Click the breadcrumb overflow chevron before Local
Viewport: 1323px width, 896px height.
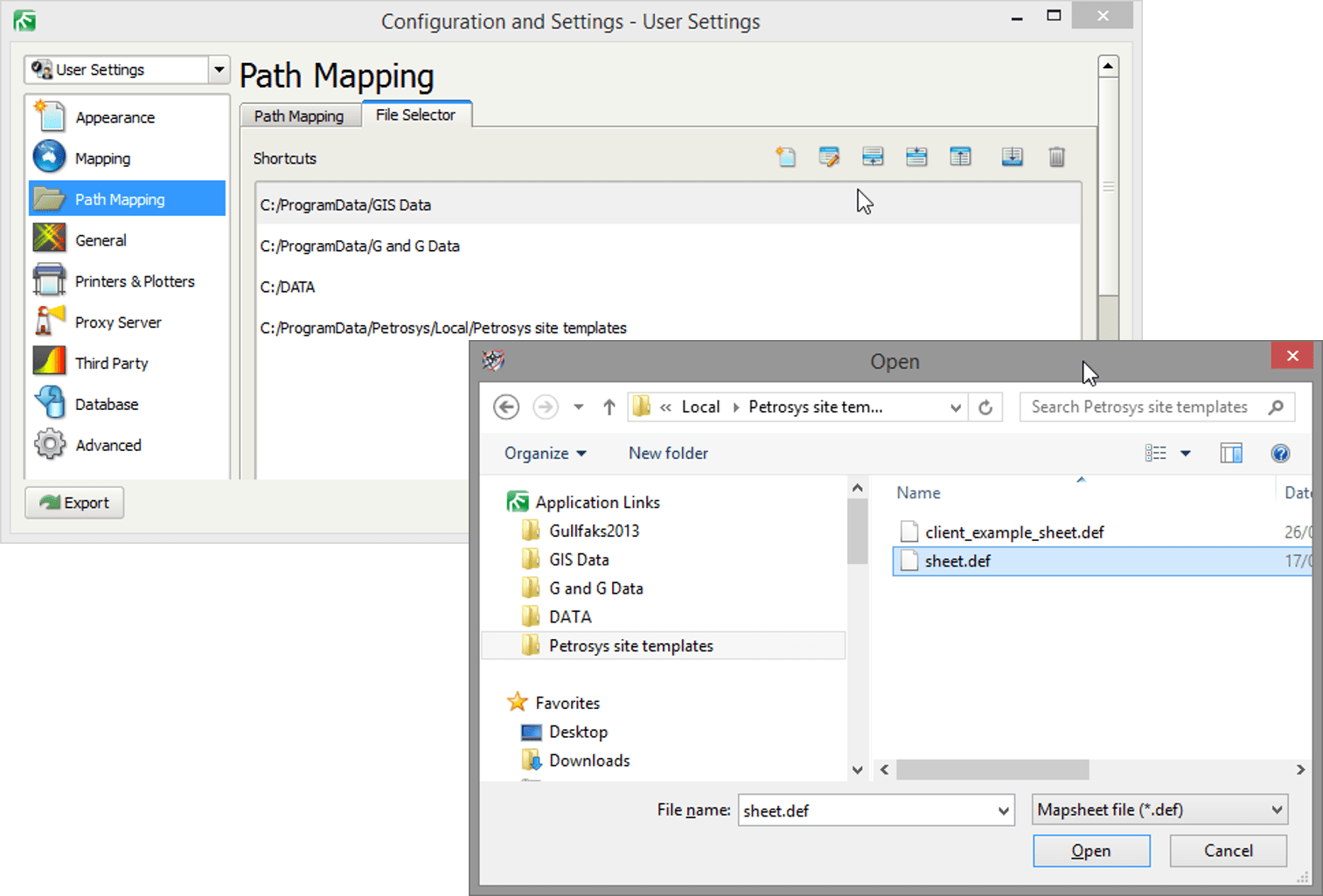tap(666, 407)
